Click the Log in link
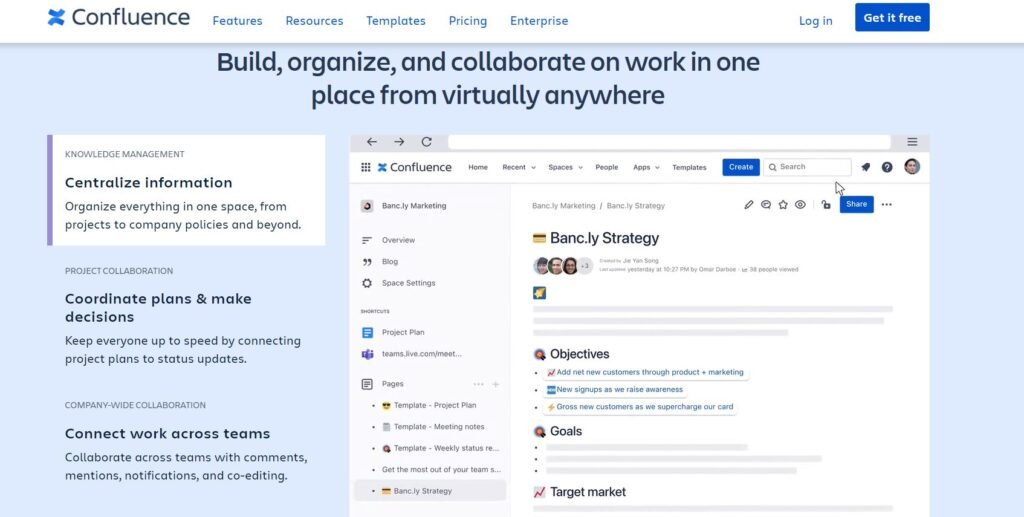This screenshot has height=517, width=1024. click(816, 21)
